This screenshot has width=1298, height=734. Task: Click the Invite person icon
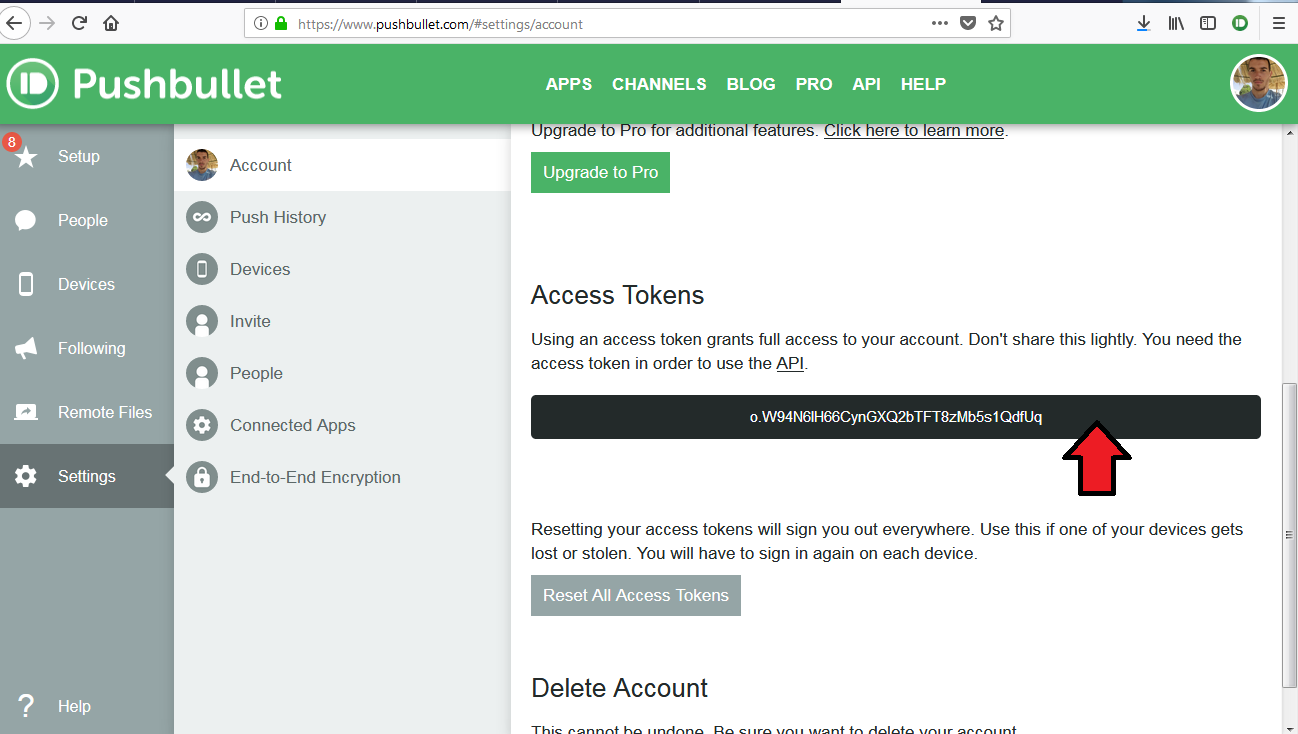pyautogui.click(x=202, y=321)
